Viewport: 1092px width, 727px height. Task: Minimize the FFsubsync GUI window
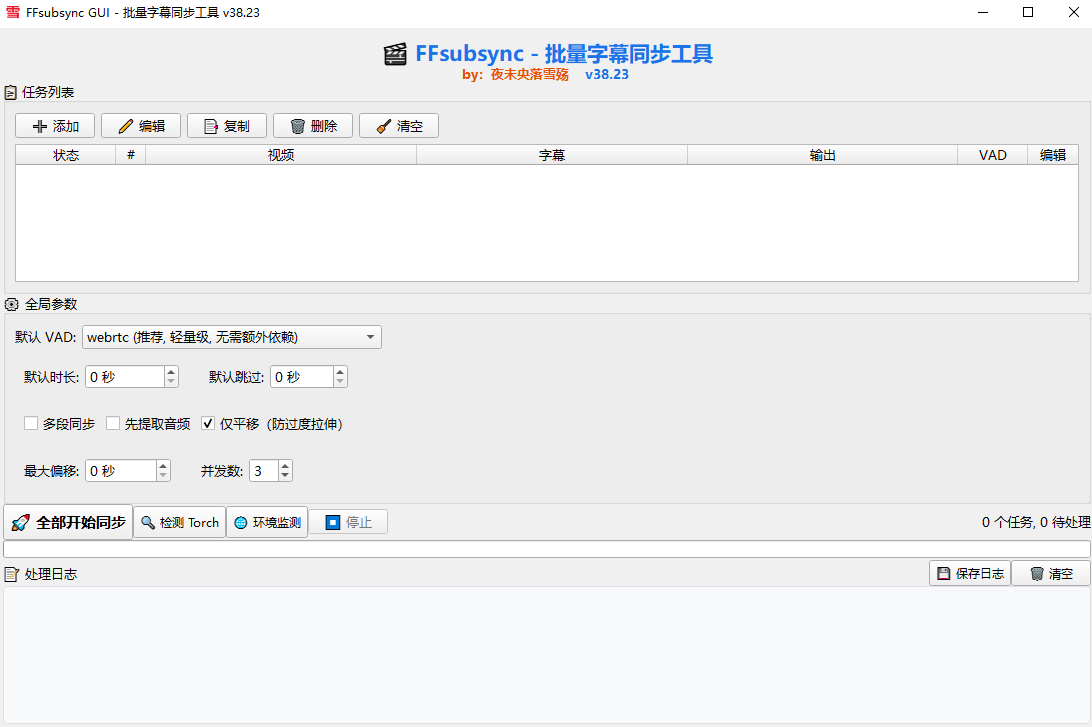(x=983, y=13)
